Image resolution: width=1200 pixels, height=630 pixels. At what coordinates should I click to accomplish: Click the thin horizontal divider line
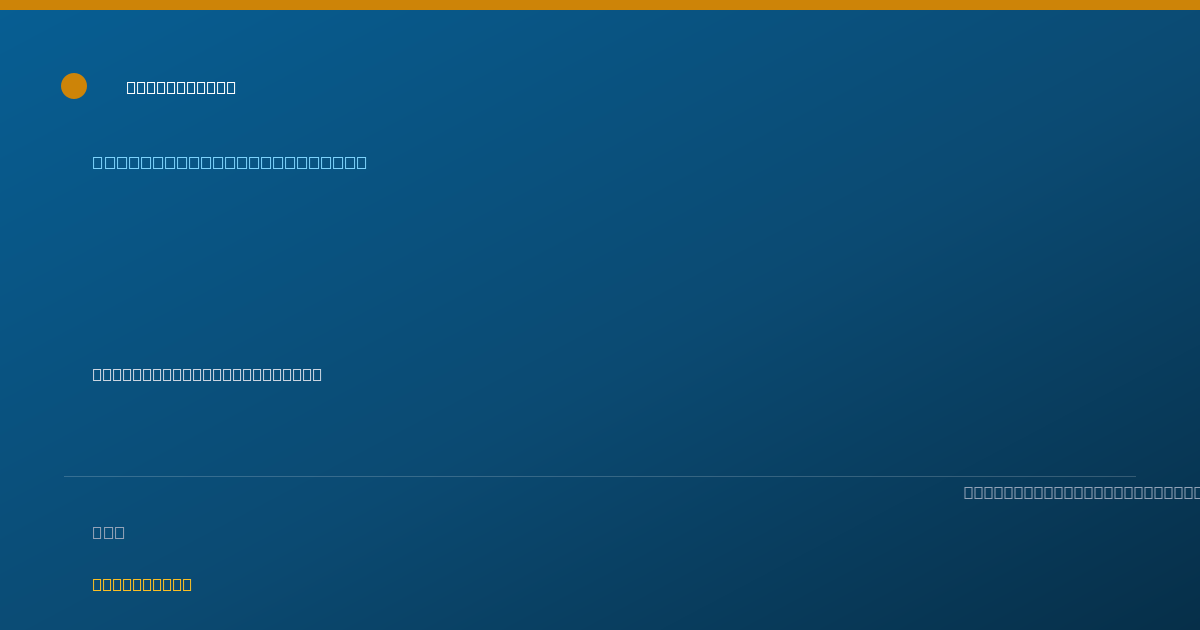tap(600, 476)
